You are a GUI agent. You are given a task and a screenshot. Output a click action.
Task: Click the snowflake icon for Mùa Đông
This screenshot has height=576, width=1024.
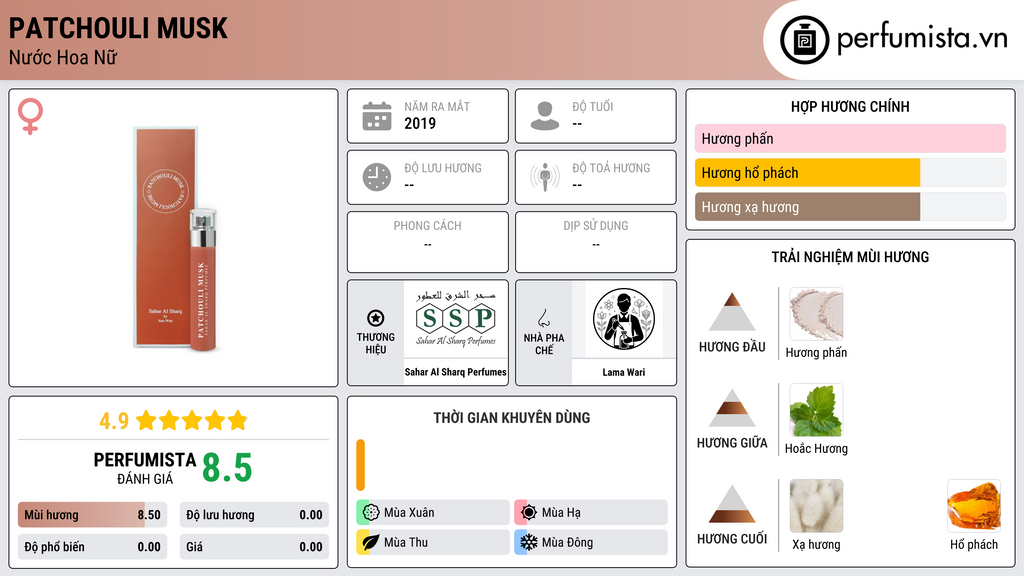point(529,542)
